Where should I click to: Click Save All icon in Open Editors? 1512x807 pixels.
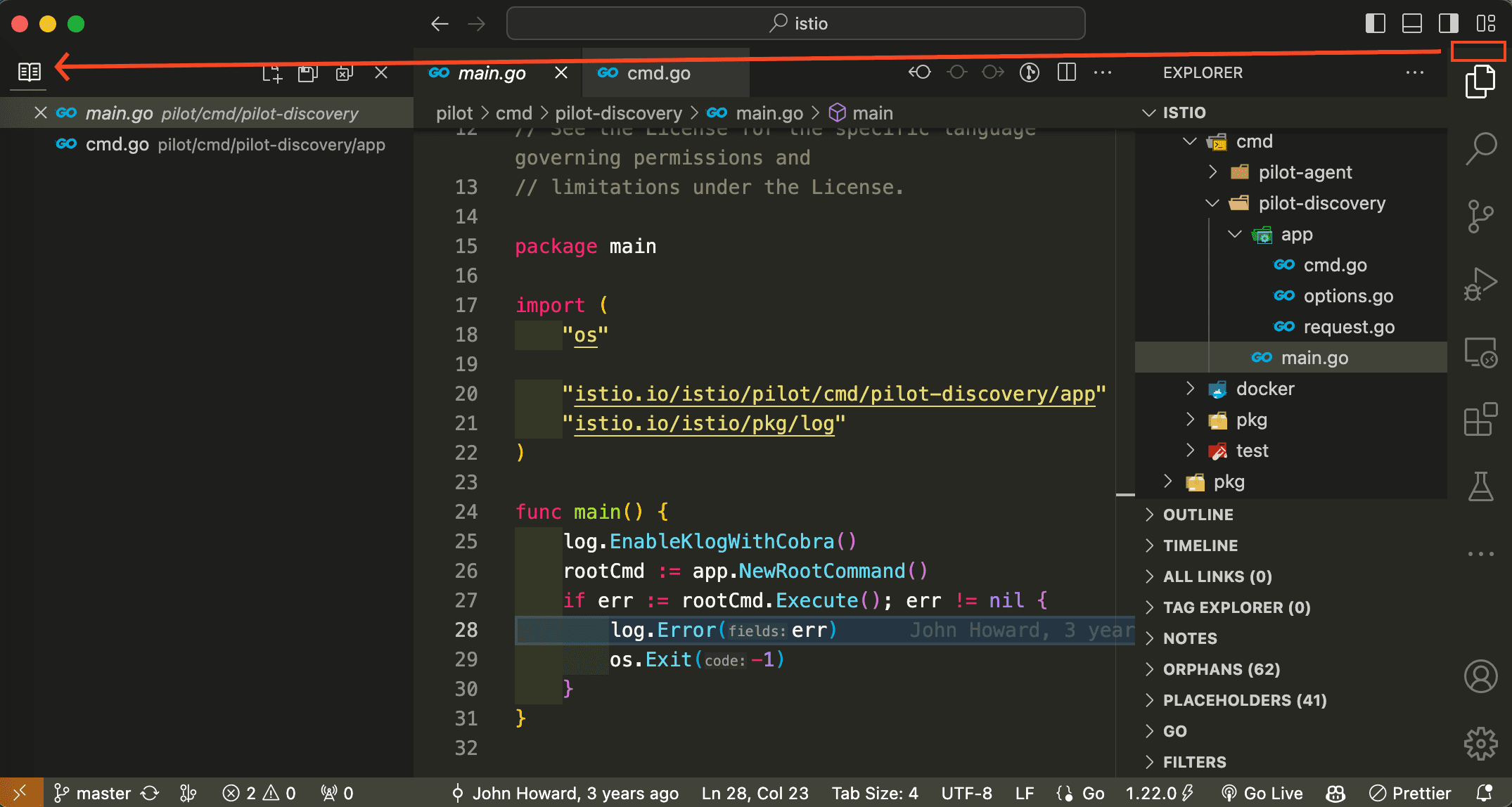pos(308,73)
